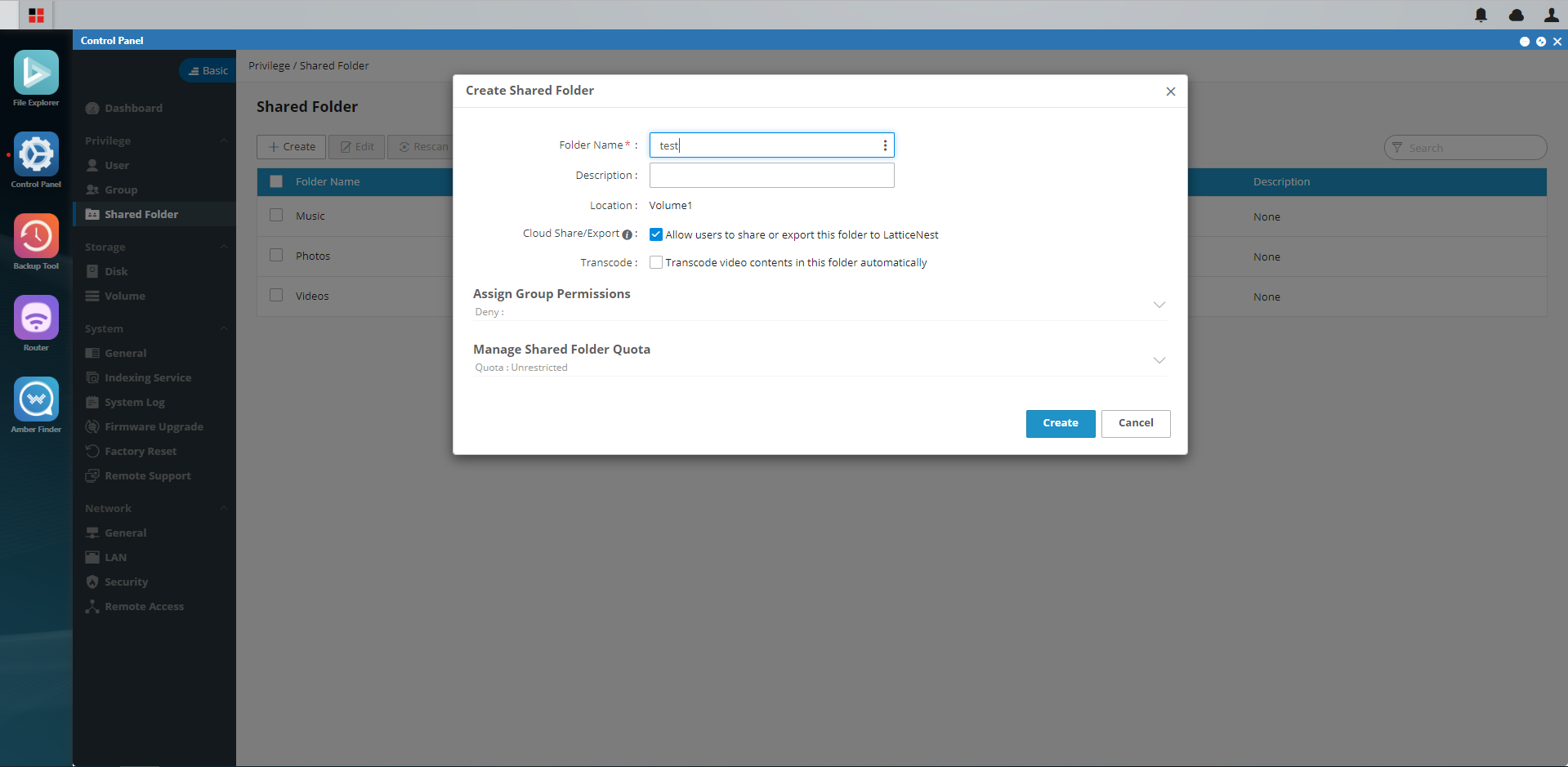Open the Router app icon
Viewport: 1568px width, 767px height.
point(36,318)
